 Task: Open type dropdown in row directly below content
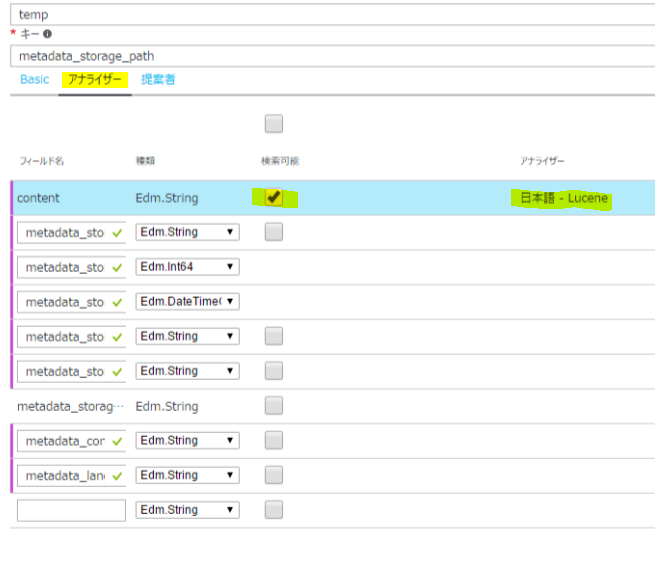[188, 232]
